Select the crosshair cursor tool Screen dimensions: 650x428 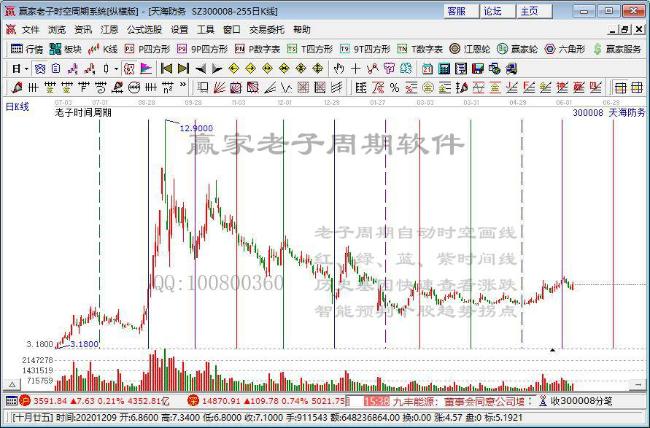tap(355, 68)
